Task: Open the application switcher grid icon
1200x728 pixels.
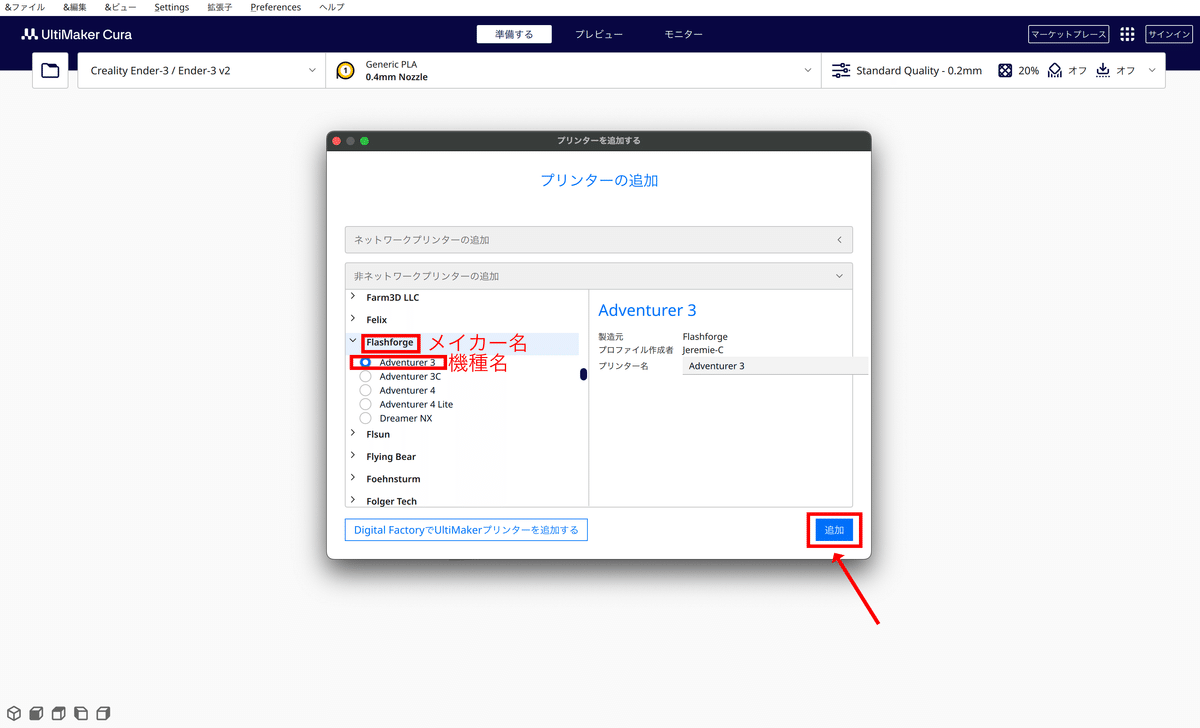Action: [x=1127, y=34]
